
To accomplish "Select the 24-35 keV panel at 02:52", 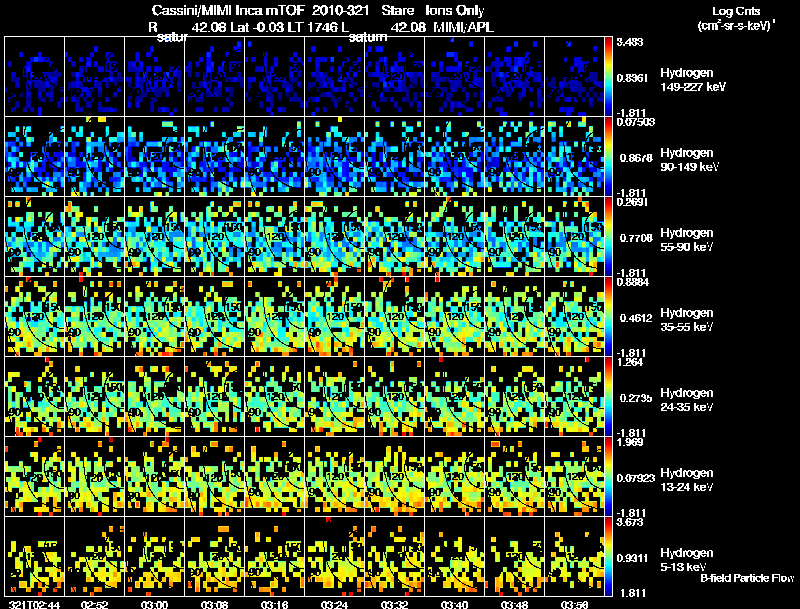I will tap(94, 396).
